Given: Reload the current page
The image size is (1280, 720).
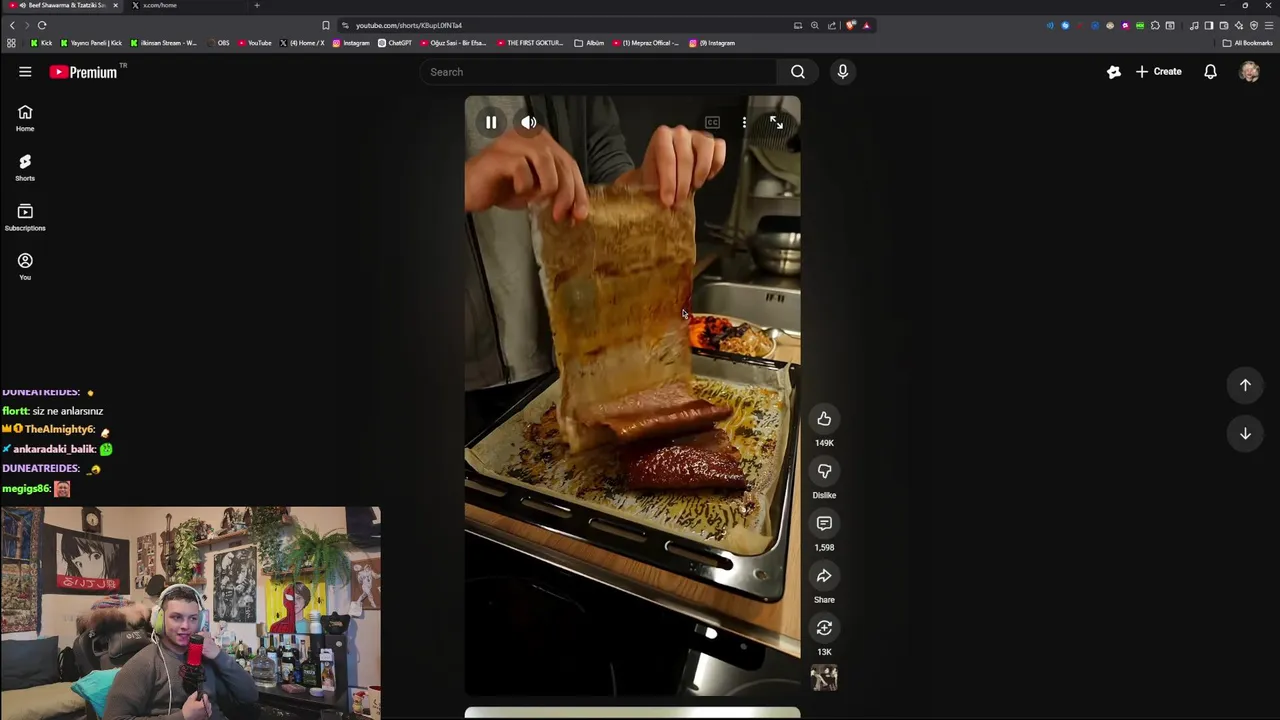Looking at the screenshot, I should (x=42, y=25).
